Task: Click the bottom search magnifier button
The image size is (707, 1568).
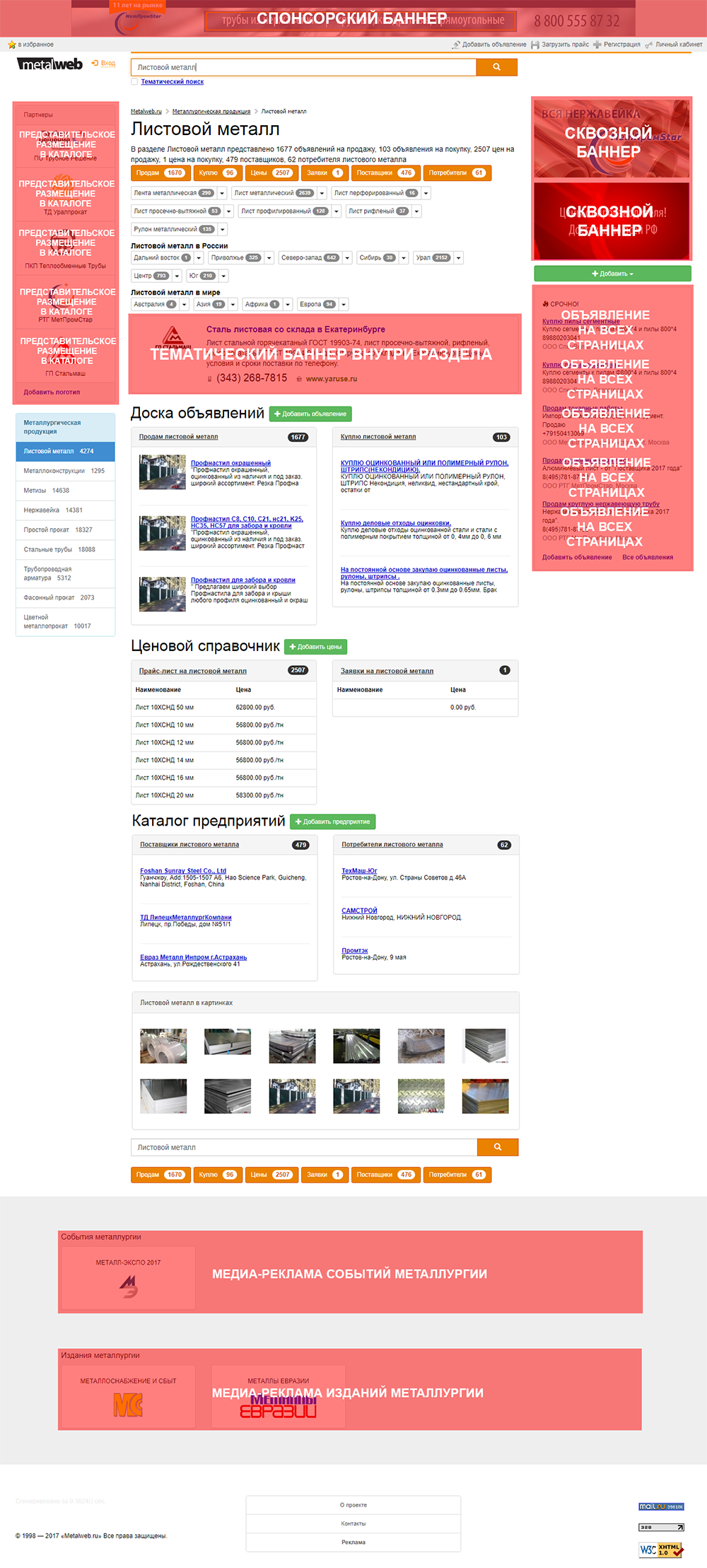Action: [497, 1147]
